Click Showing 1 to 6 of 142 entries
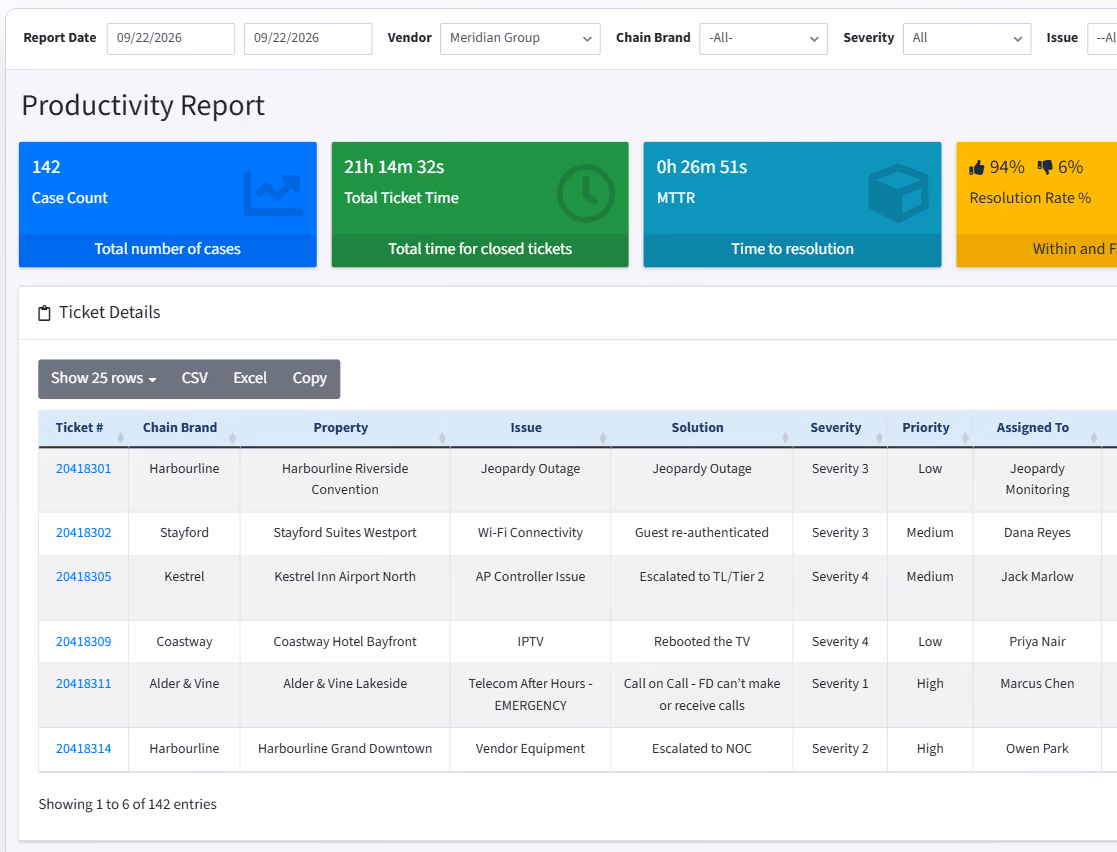Image resolution: width=1117 pixels, height=852 pixels. pyautogui.click(x=128, y=804)
